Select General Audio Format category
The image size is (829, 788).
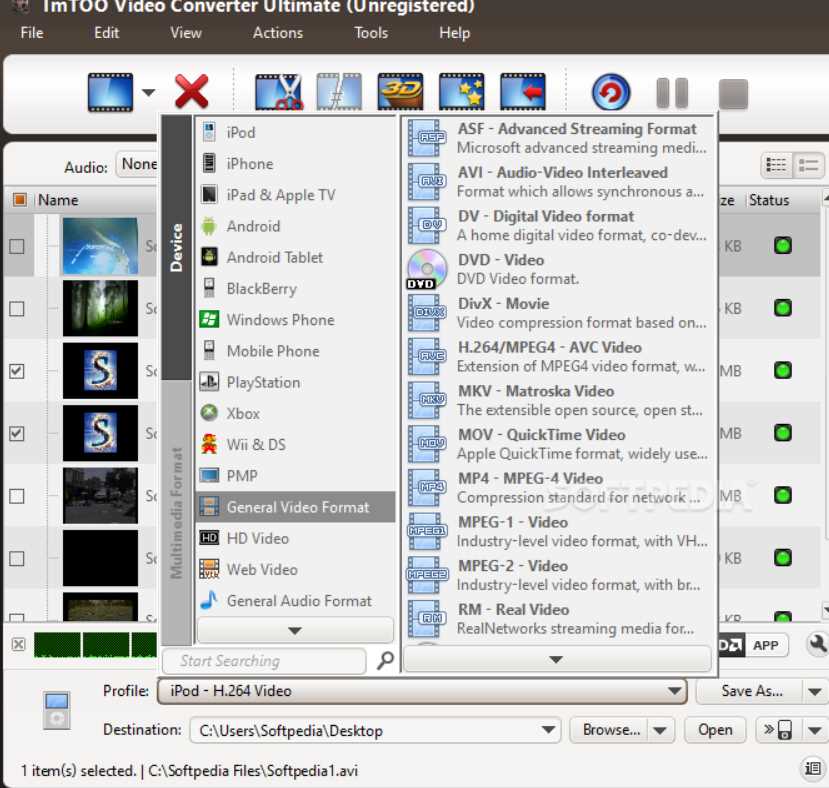[295, 600]
